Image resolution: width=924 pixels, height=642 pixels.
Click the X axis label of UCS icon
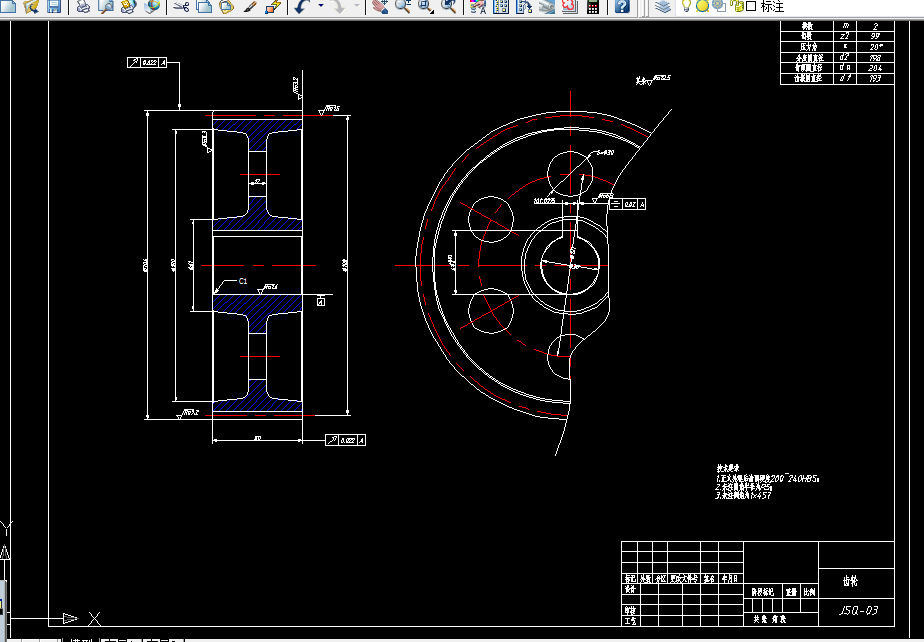[x=94, y=618]
